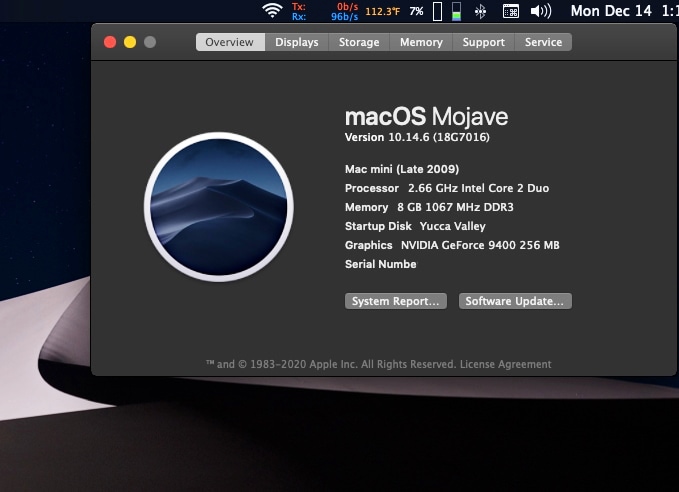
Task: Click the Yucca Valley startup disk name
Action: click(x=453, y=227)
